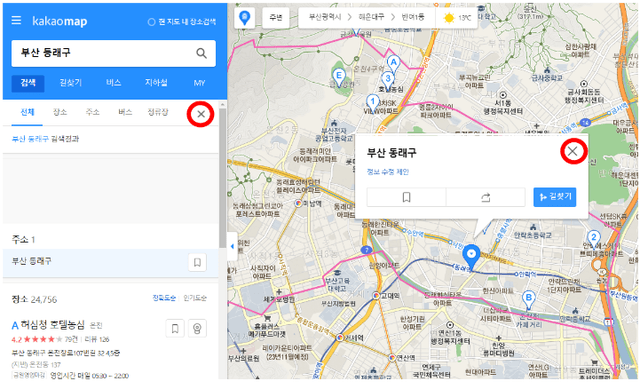Click the current location pin button

(x=244, y=18)
